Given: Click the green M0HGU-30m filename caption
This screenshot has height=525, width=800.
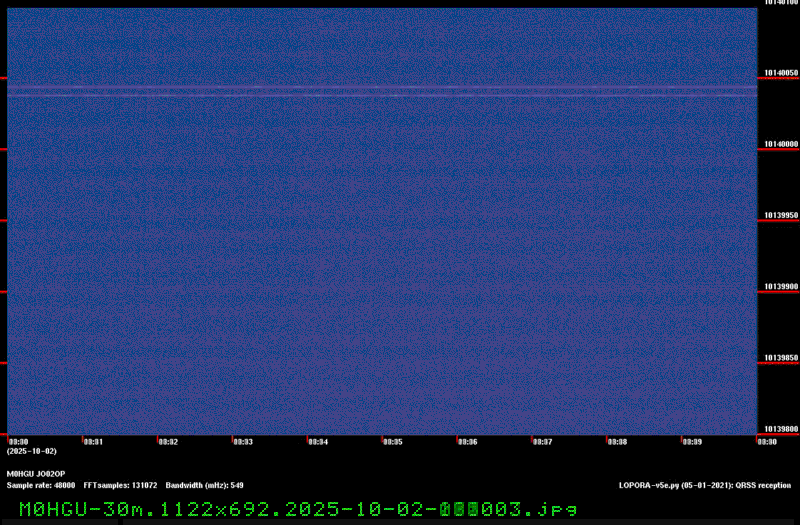Looking at the screenshot, I should pos(298,508).
